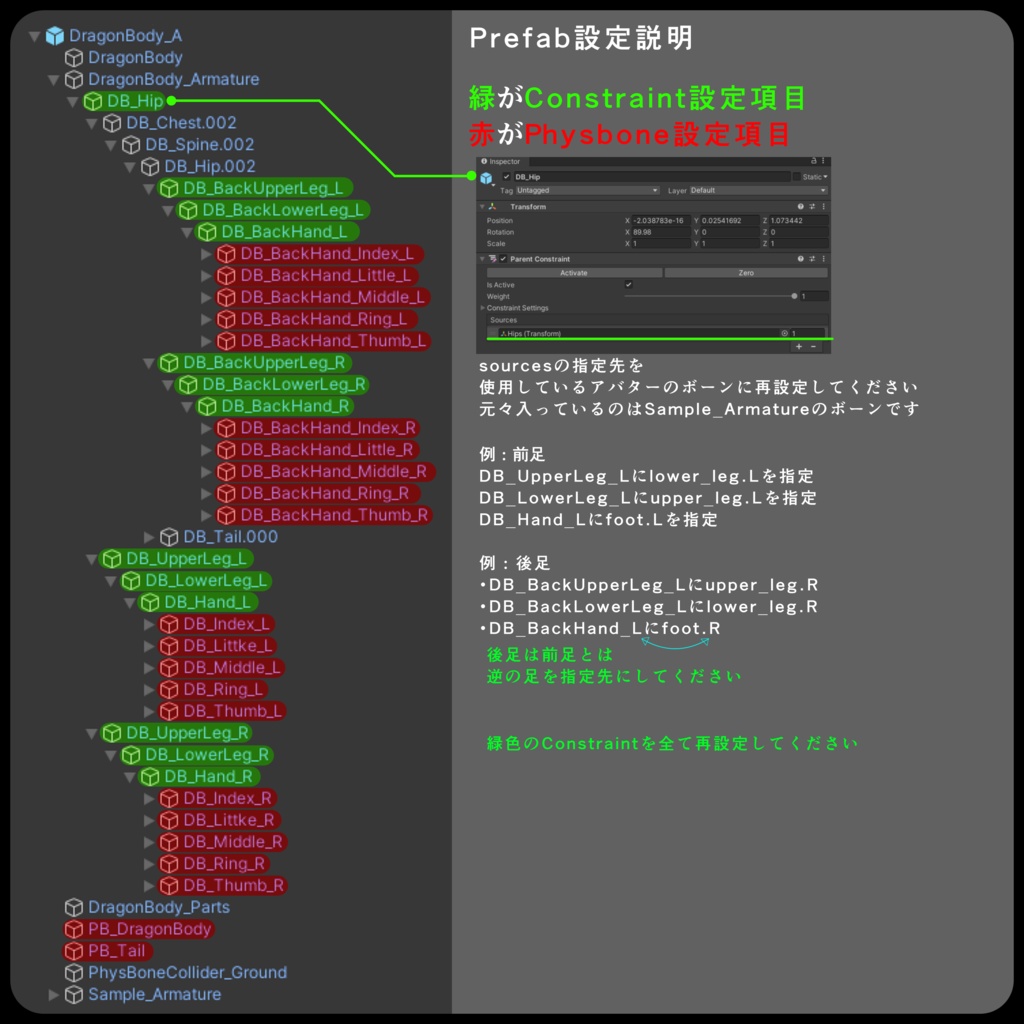Select the DB_Littke_L row

(x=217, y=646)
